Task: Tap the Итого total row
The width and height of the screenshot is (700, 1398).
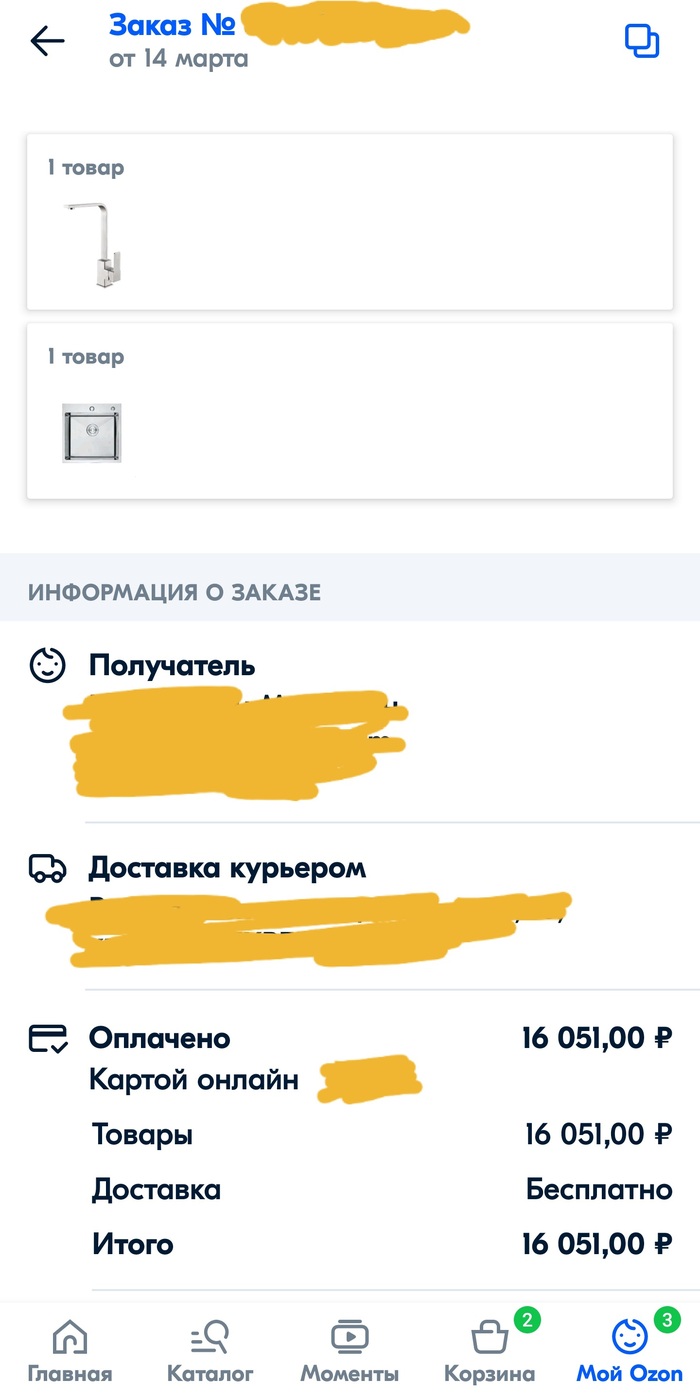Action: pos(380,1244)
